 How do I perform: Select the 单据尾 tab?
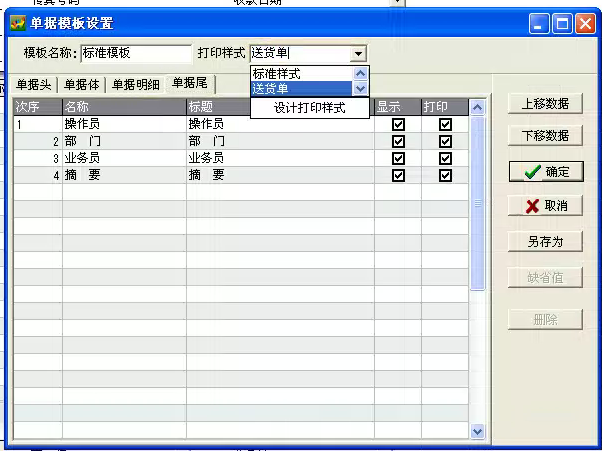(x=190, y=83)
